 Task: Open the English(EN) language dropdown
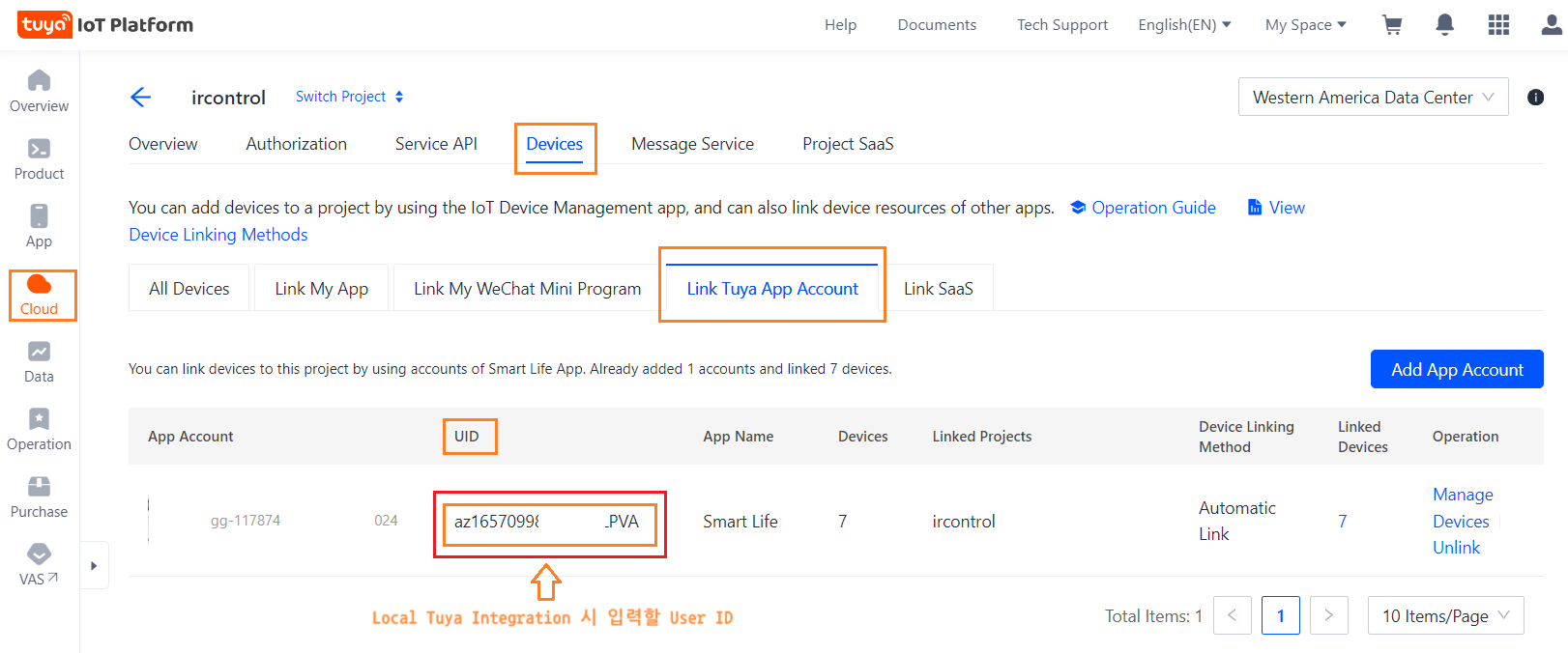(1184, 25)
